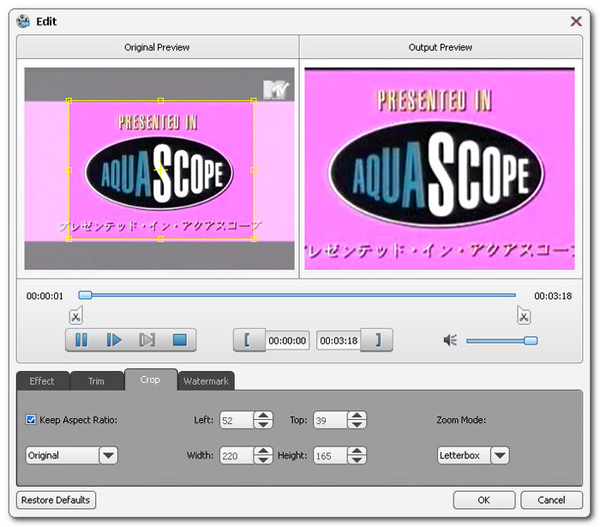Click the top-left crop handle
This screenshot has width=600, height=527.
pyautogui.click(x=69, y=101)
